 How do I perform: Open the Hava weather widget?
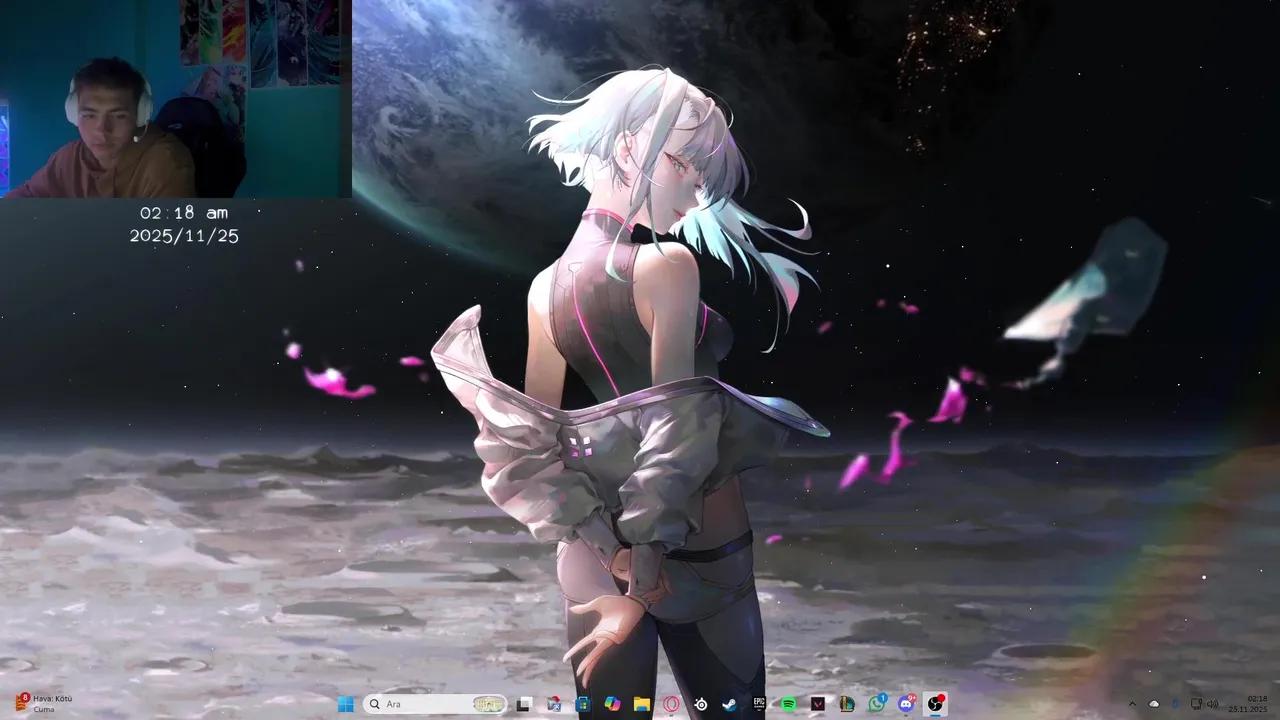pos(44,704)
